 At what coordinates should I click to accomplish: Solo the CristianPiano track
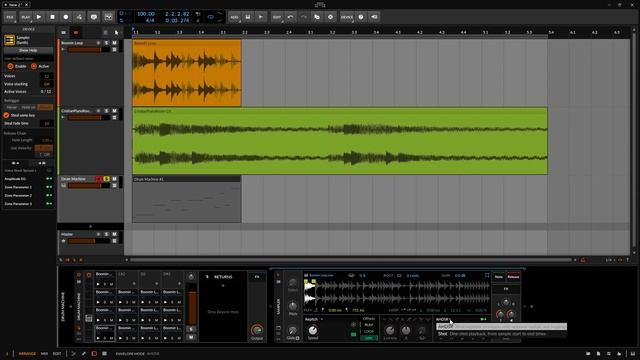(107, 111)
